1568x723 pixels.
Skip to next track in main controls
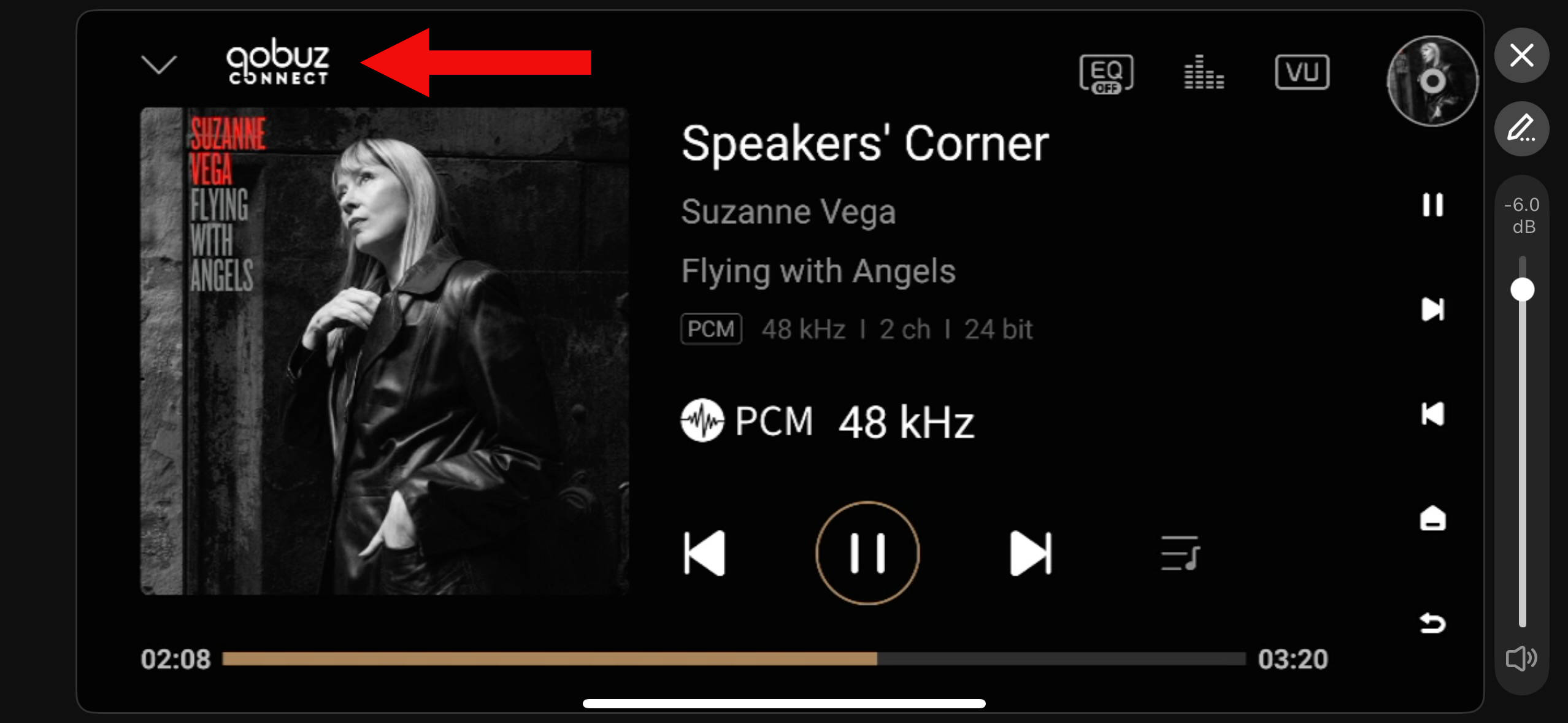(1031, 553)
